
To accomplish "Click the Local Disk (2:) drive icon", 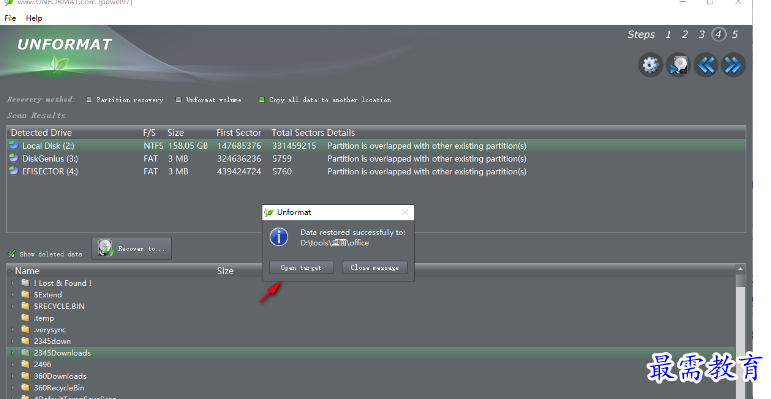I will 14,146.
